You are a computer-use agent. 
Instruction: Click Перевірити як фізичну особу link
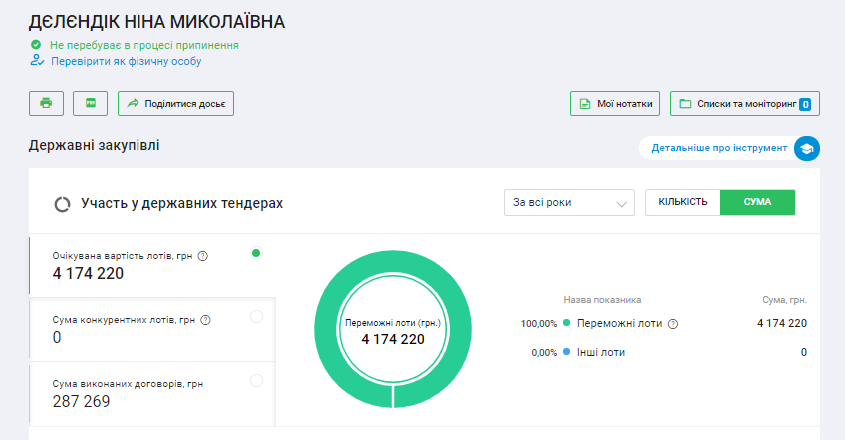coord(126,61)
